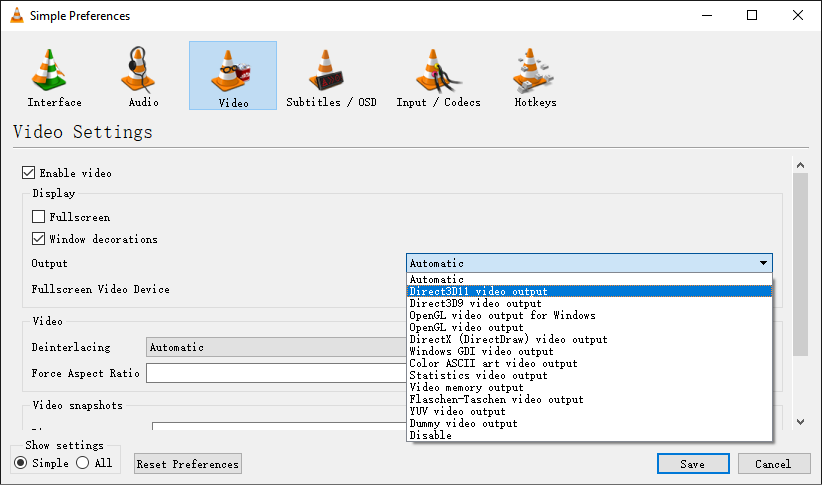Click the video snapshots directory field
The image size is (822, 485).
tap(279, 426)
